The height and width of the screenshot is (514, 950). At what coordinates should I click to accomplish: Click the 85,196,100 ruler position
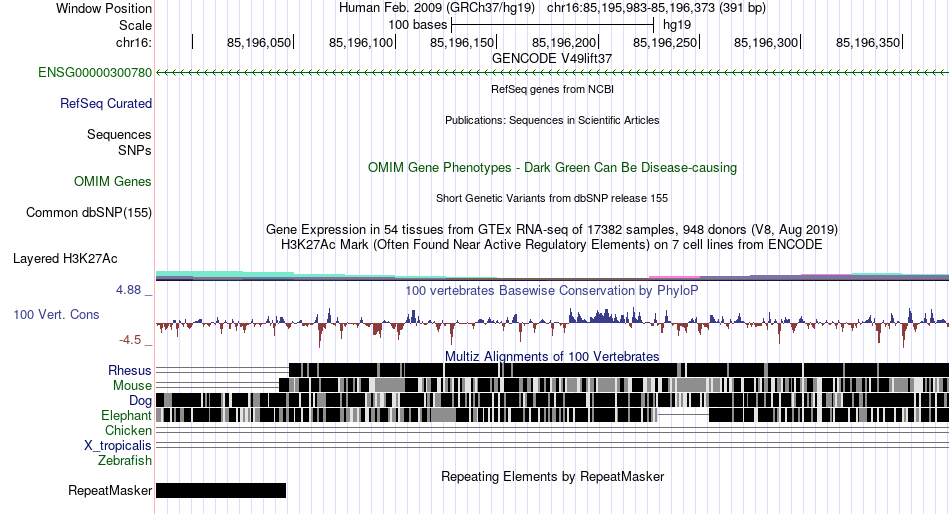361,42
